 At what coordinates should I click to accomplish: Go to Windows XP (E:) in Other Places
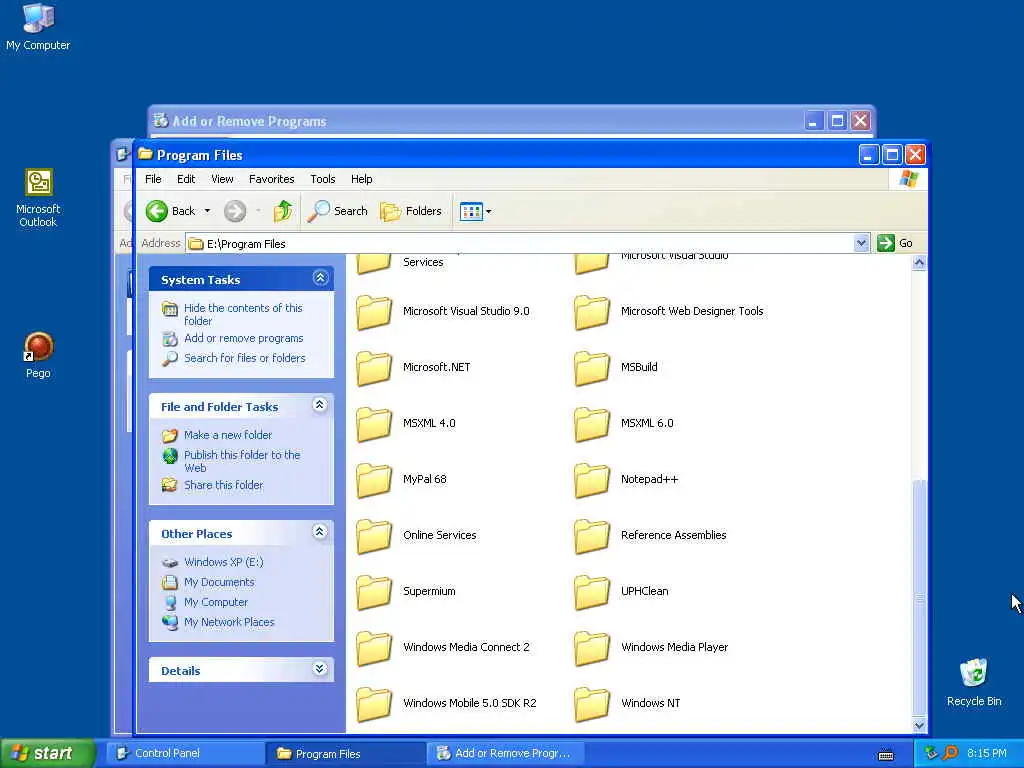223,562
